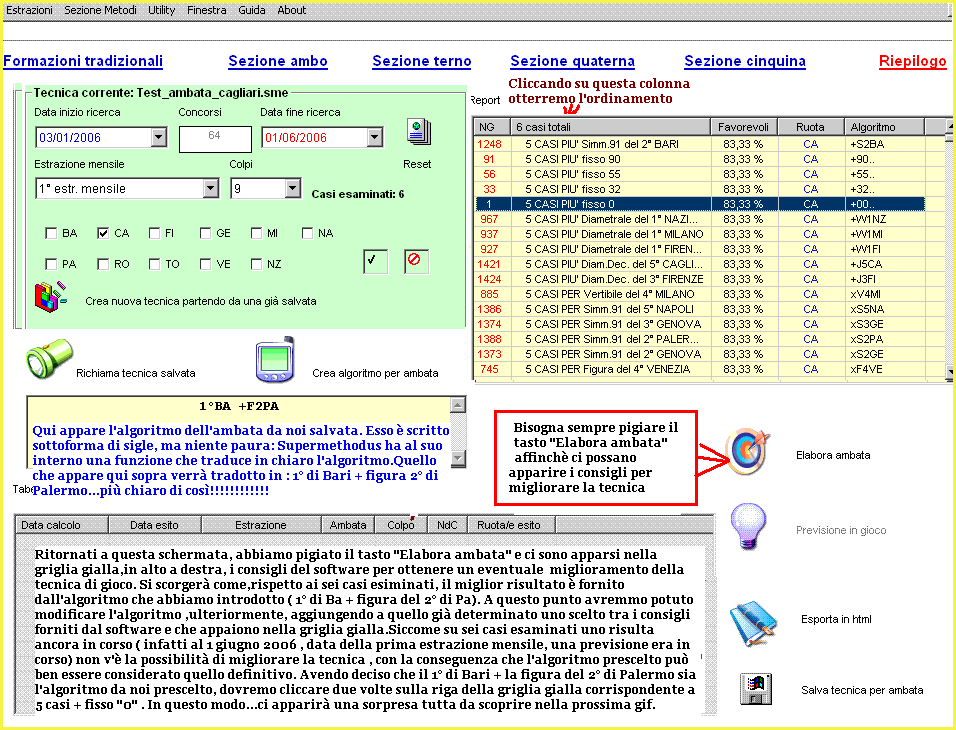Open the 'Data fine ricerca' date dropdown

pyautogui.click(x=375, y=137)
